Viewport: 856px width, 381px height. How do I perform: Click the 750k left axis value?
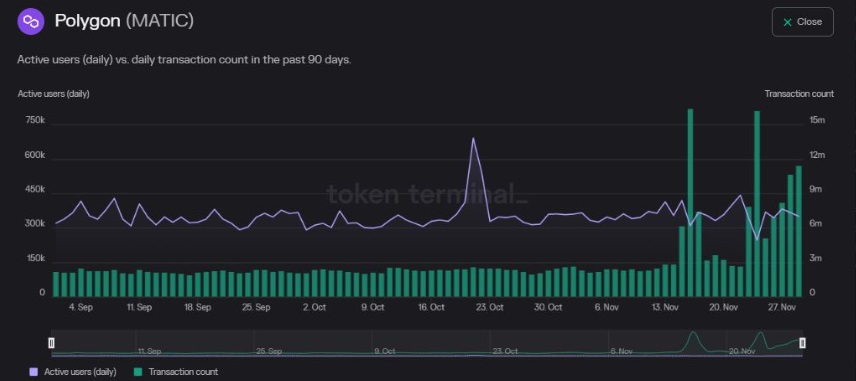(x=35, y=120)
